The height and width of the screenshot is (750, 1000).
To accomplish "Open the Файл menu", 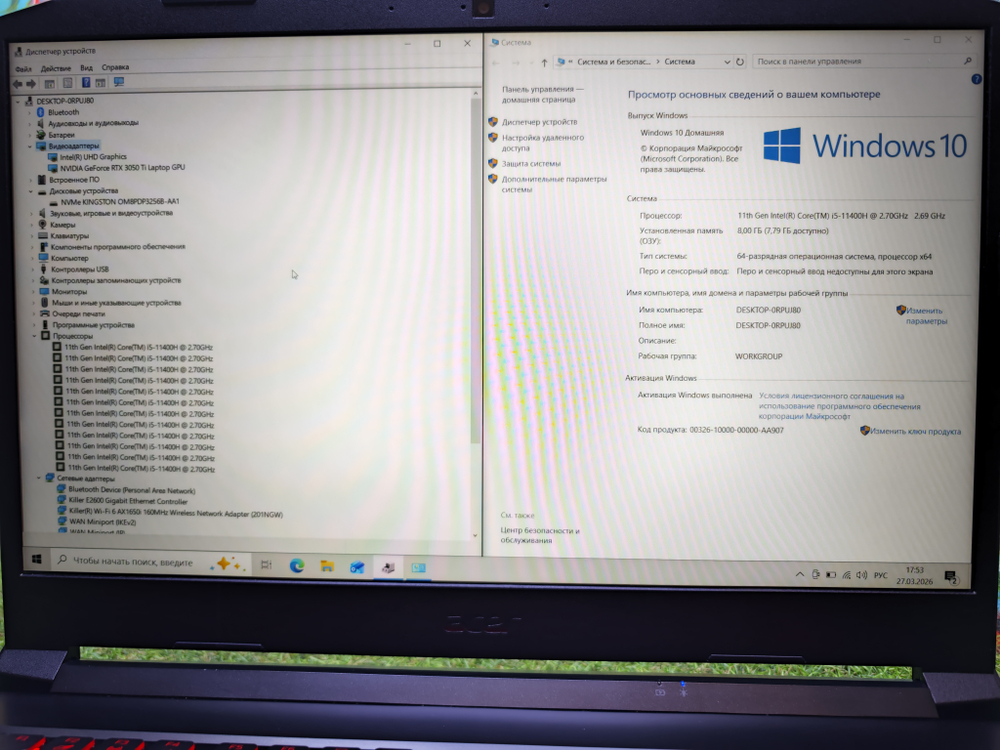I will point(24,69).
